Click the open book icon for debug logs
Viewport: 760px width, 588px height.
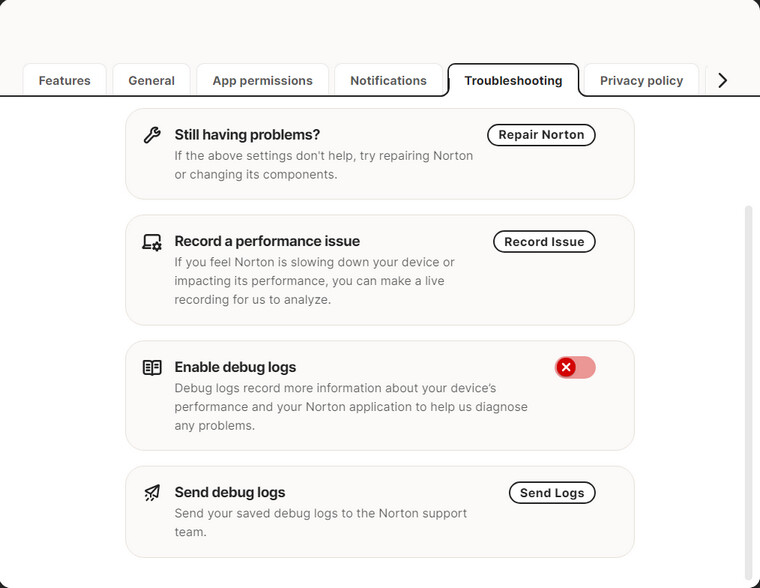152,367
